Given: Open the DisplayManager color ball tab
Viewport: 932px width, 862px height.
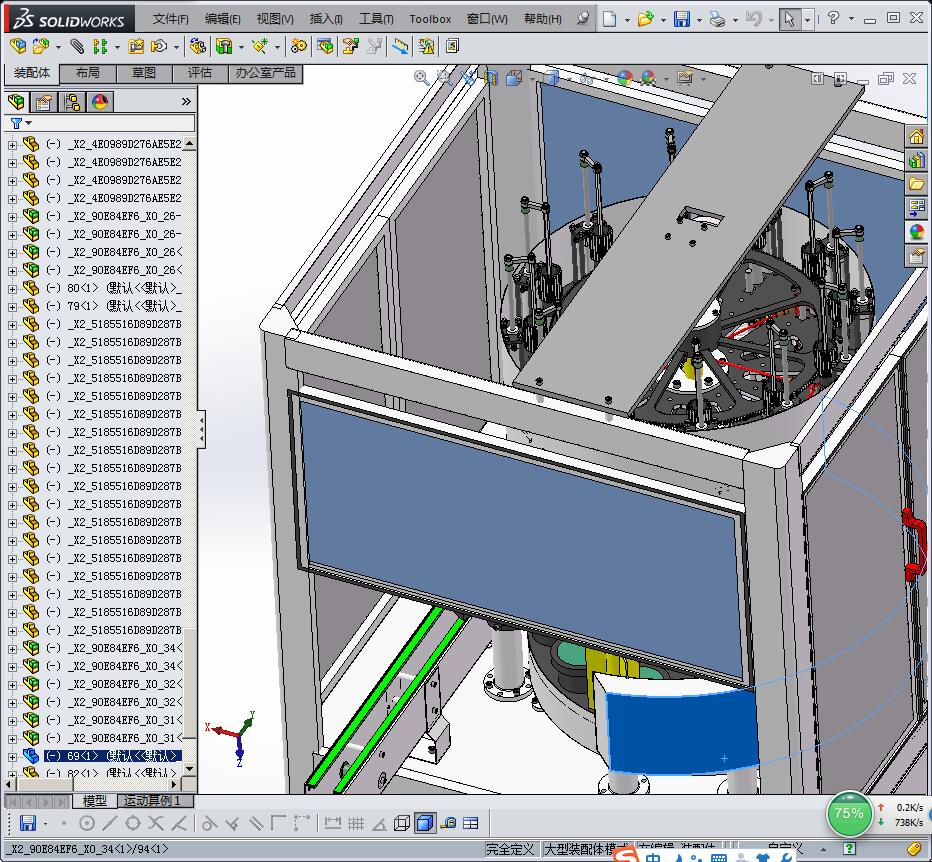Looking at the screenshot, I should [x=99, y=102].
